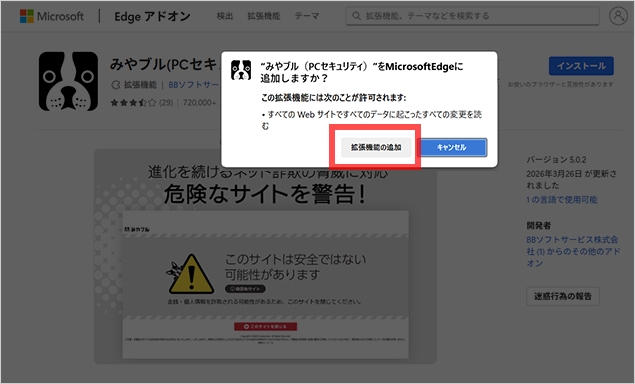Image resolution: width=635 pixels, height=384 pixels.
Task: Click the (29) review count
Action: click(x=166, y=103)
